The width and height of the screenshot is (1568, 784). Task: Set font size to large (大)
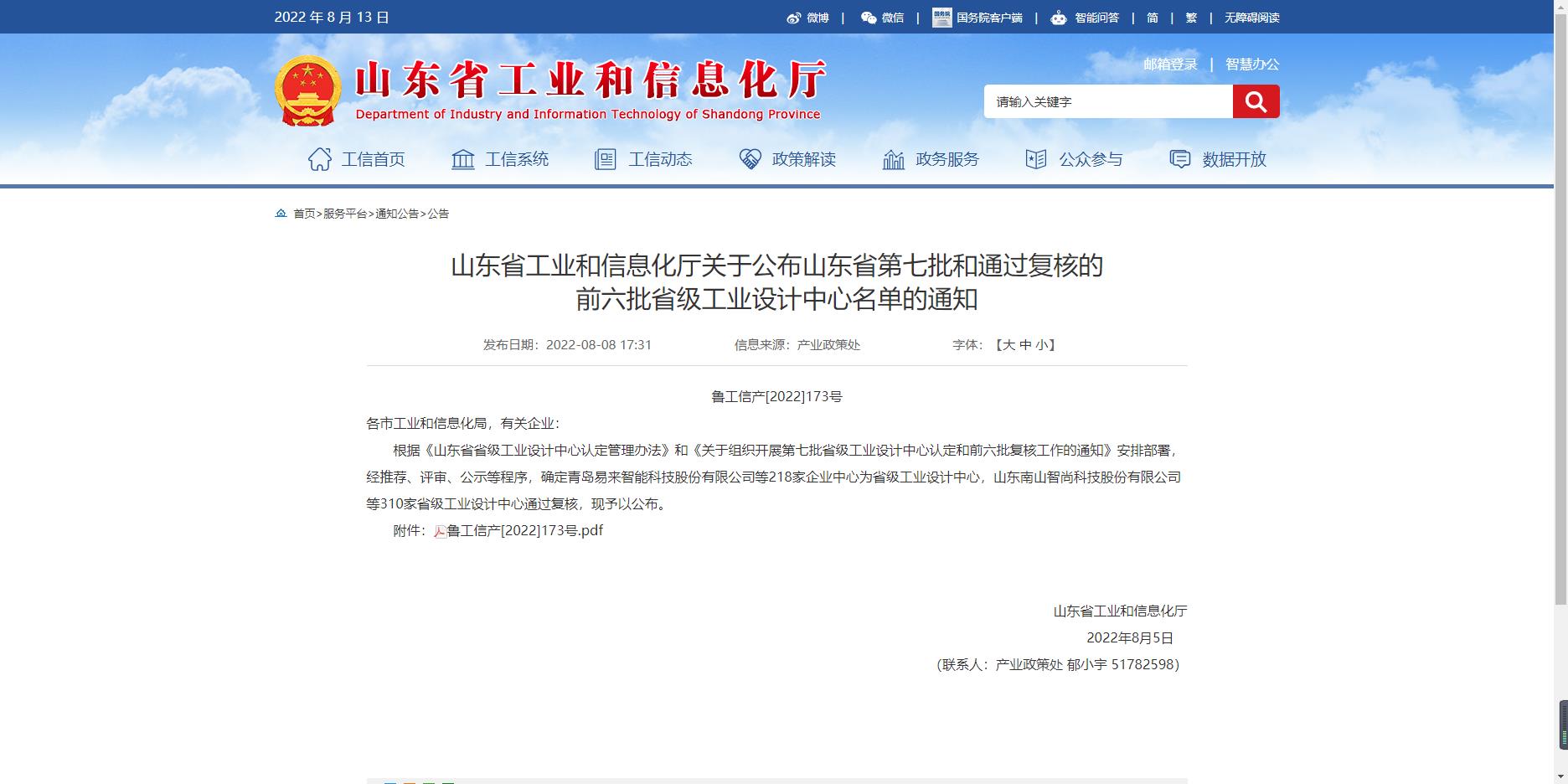[1008, 345]
